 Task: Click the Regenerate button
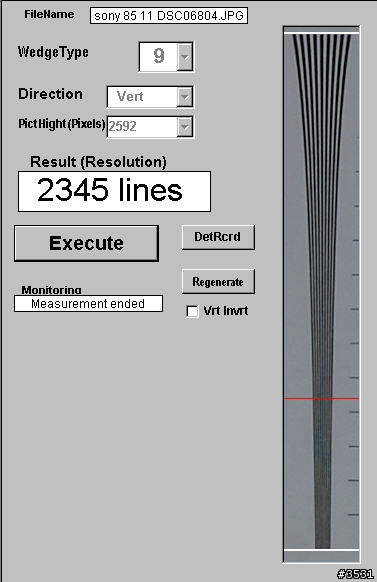click(218, 282)
